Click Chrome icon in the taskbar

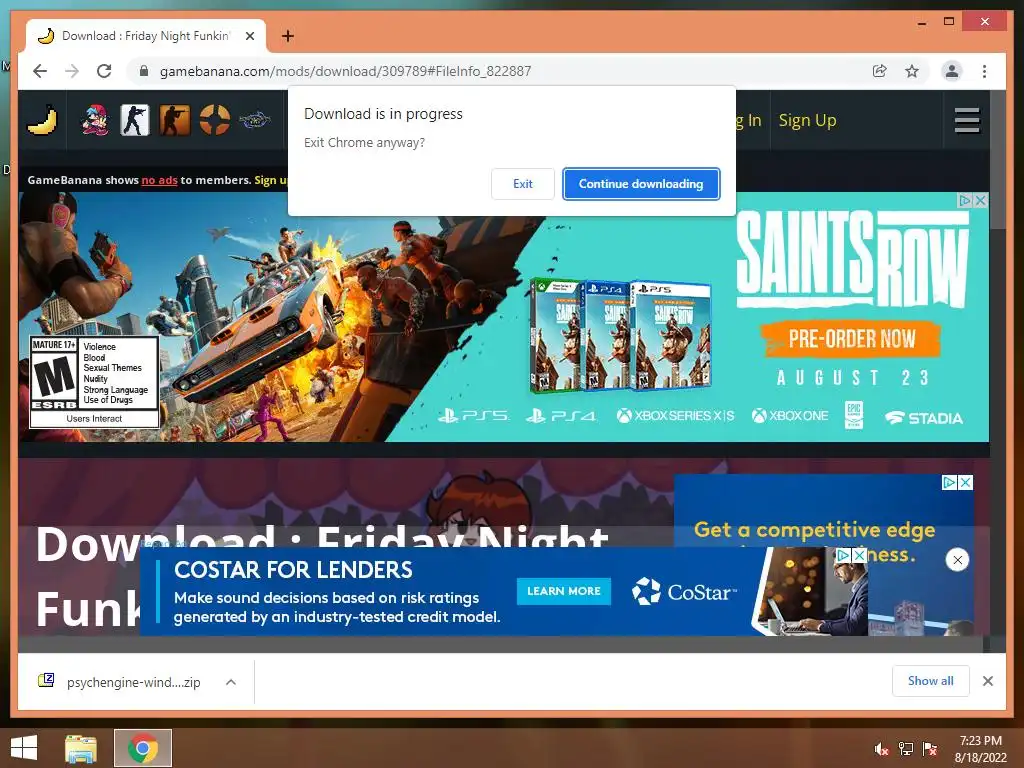click(143, 748)
